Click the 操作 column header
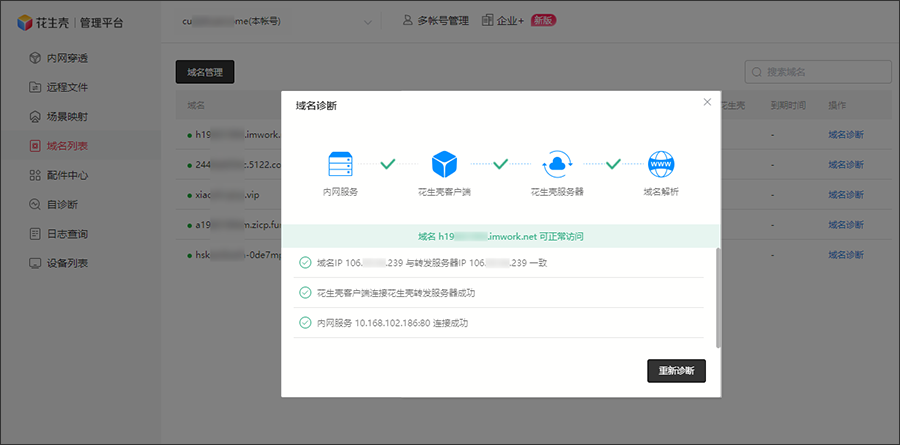This screenshot has width=900, height=445. [x=837, y=106]
